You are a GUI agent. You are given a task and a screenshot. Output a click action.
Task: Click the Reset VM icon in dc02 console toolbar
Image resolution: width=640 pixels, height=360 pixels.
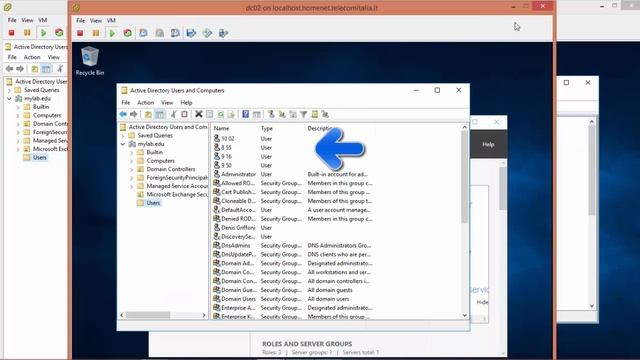point(128,33)
